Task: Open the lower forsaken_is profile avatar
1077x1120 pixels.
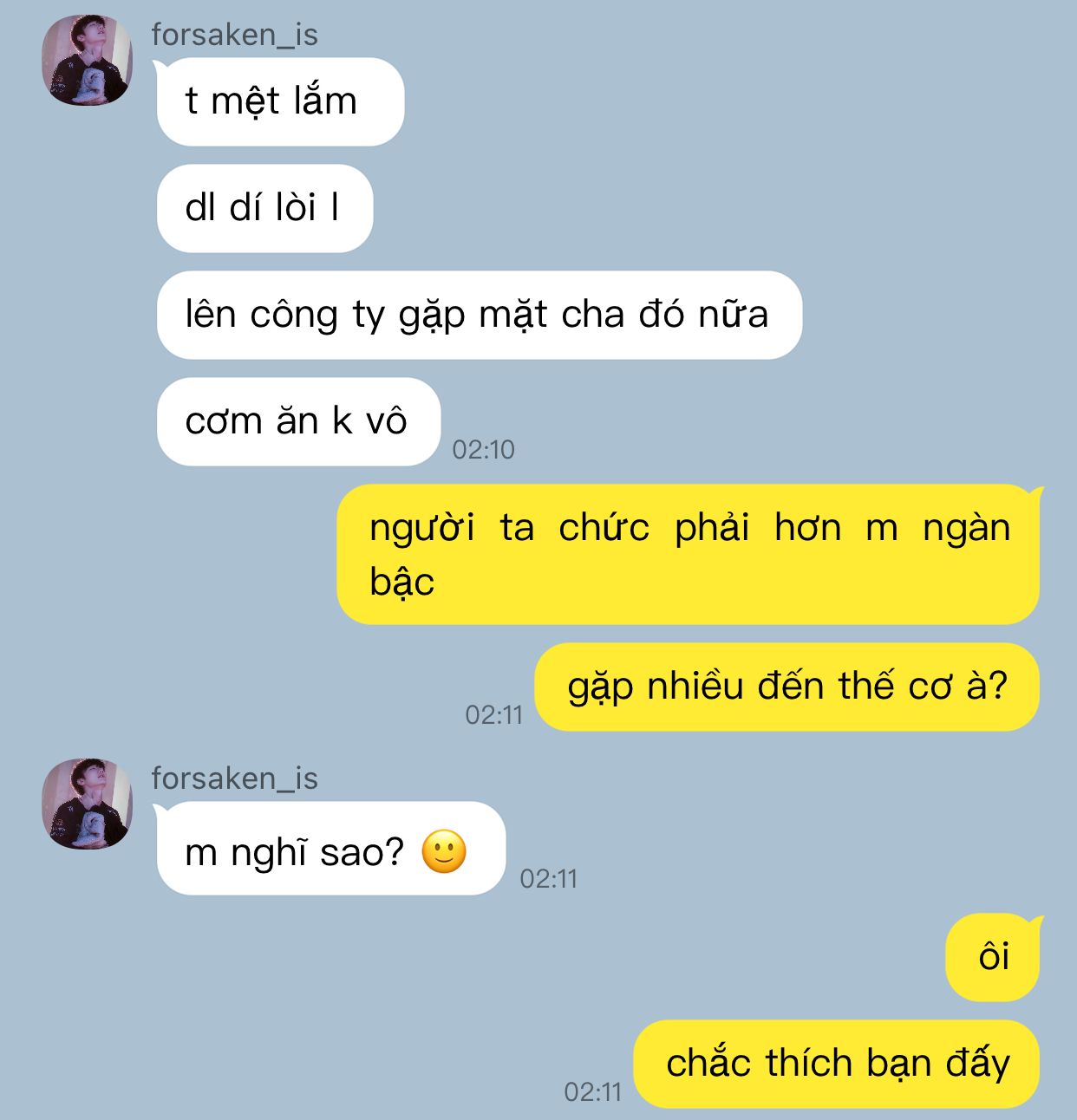Action: (x=88, y=804)
